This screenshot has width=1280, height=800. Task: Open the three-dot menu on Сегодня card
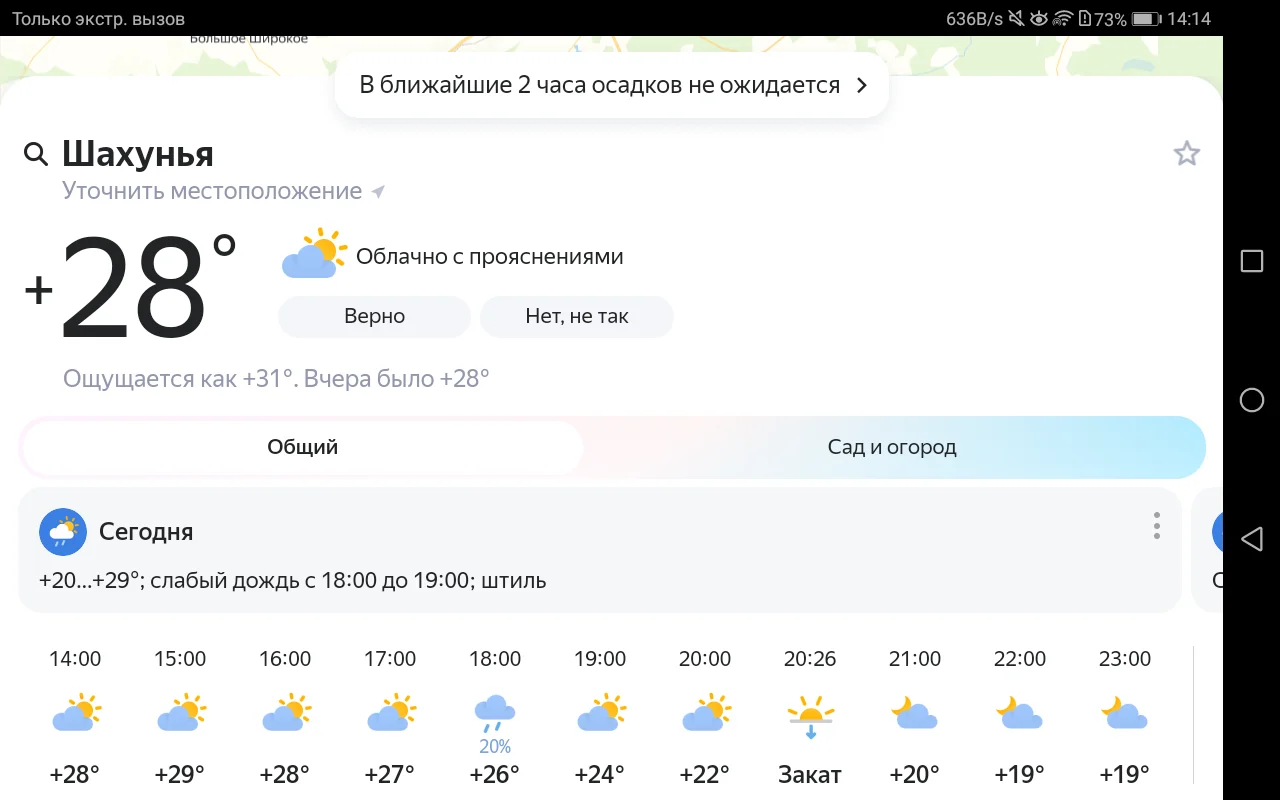pyautogui.click(x=1156, y=526)
